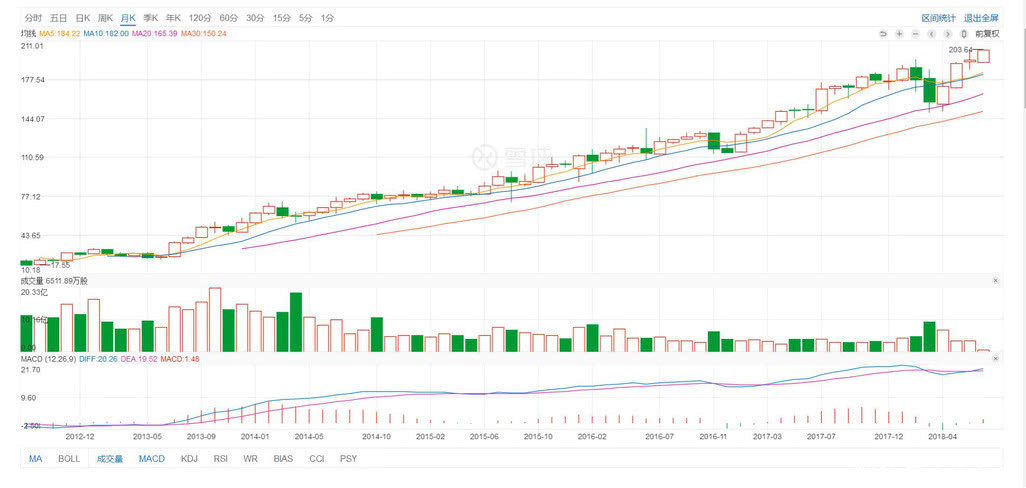This screenshot has width=1026, height=488.
Task: Click 退出全屏 to exit fullscreen
Action: 981,18
